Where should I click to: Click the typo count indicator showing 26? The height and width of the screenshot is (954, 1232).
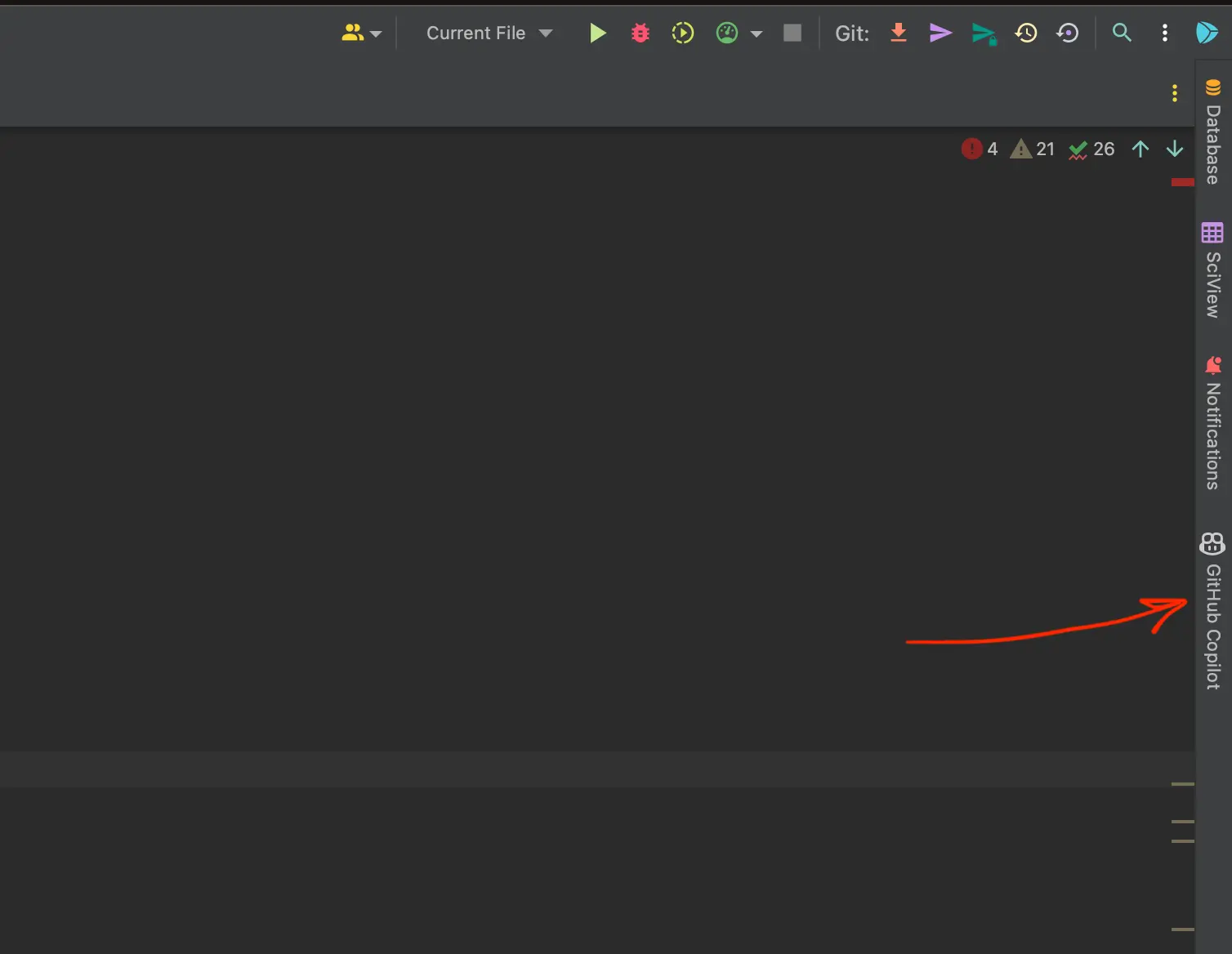tap(1091, 149)
